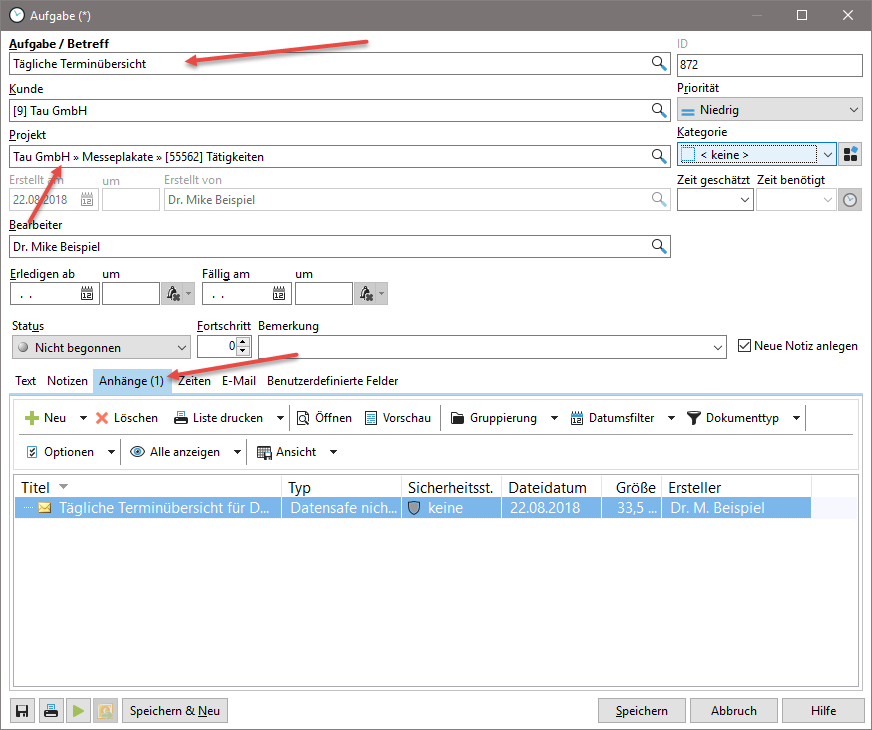Open the Vorschau preview of the attachment

tap(400, 418)
